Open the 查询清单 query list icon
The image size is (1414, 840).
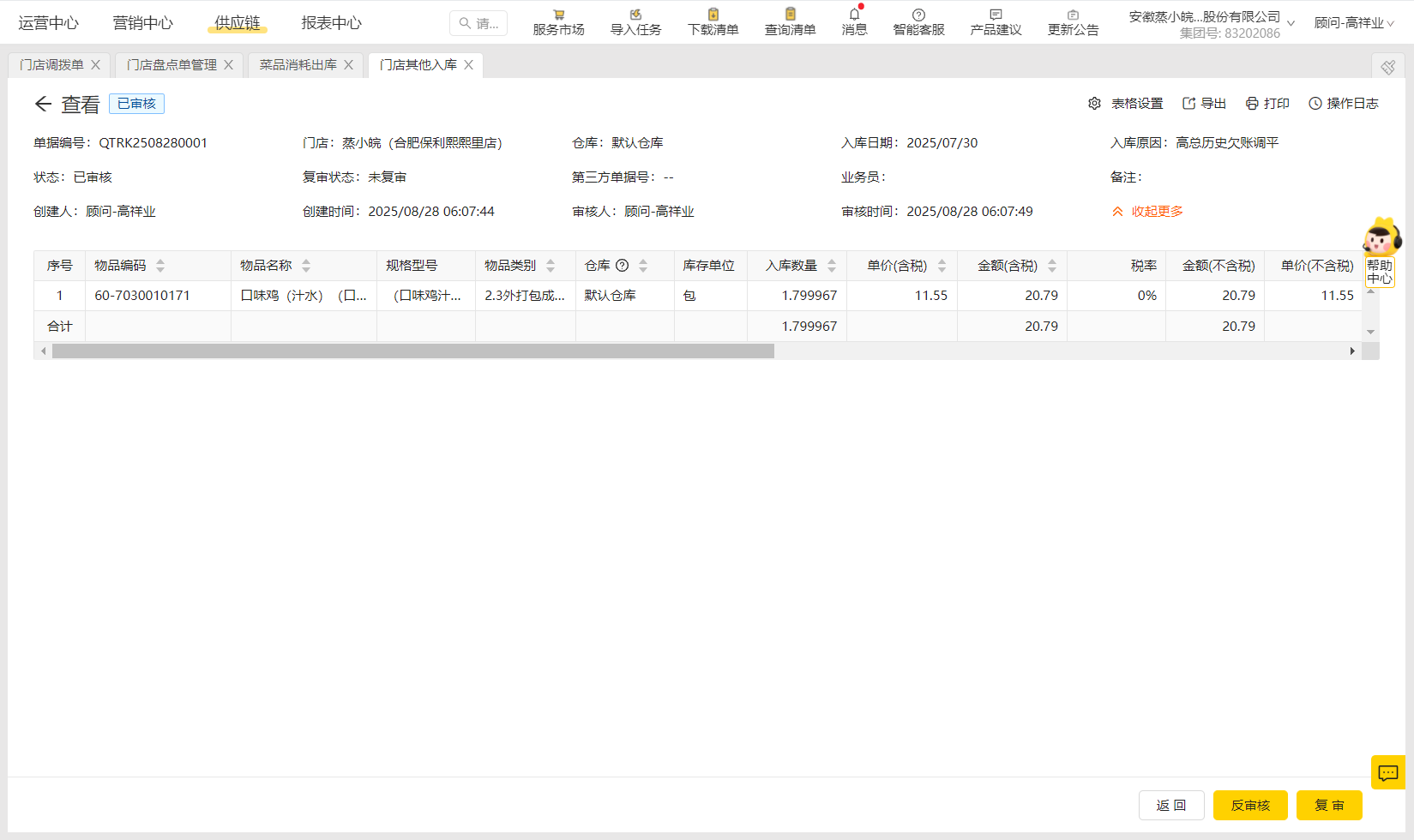coord(790,21)
